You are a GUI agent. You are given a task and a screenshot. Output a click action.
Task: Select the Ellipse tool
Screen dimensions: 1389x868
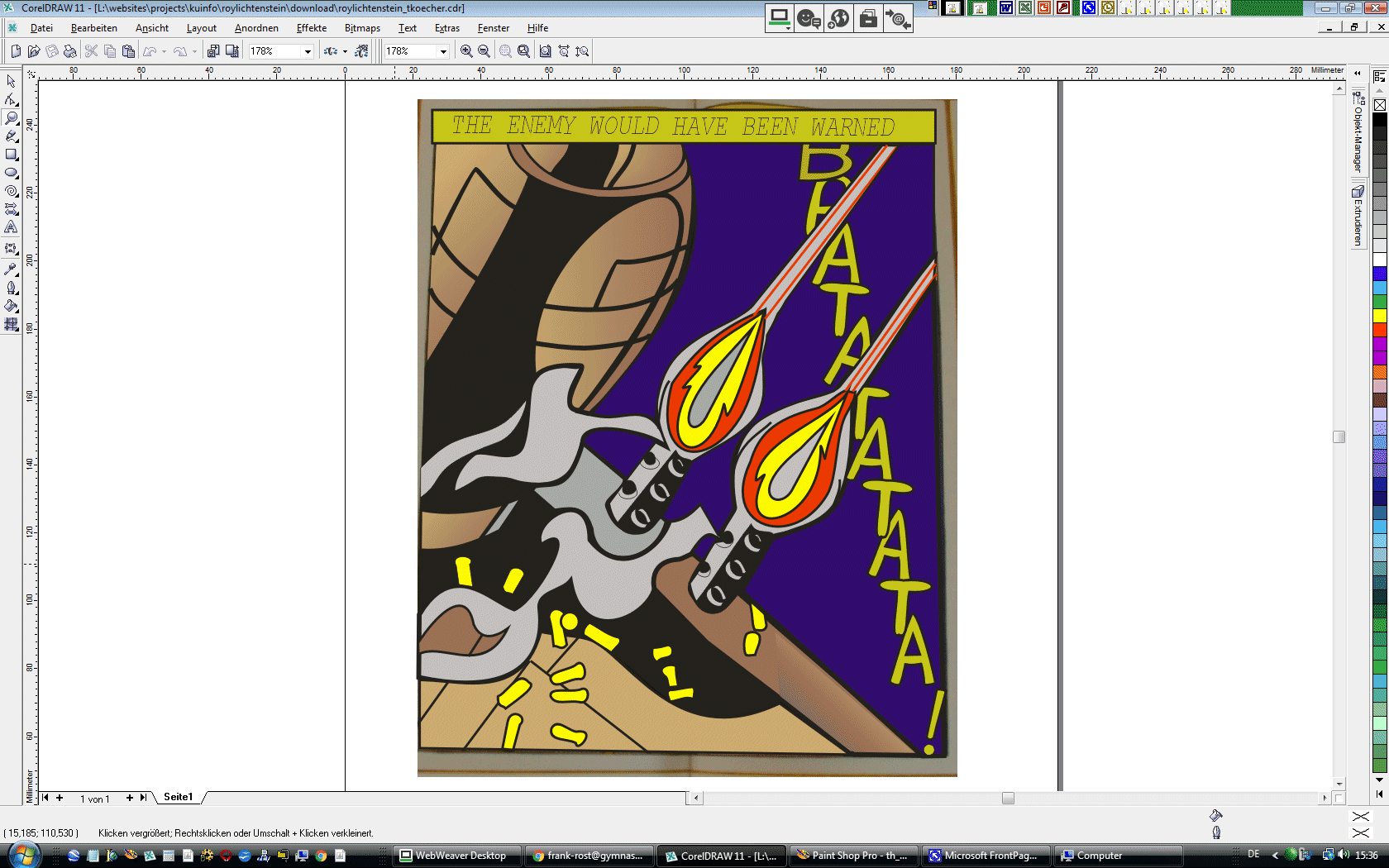[11, 172]
